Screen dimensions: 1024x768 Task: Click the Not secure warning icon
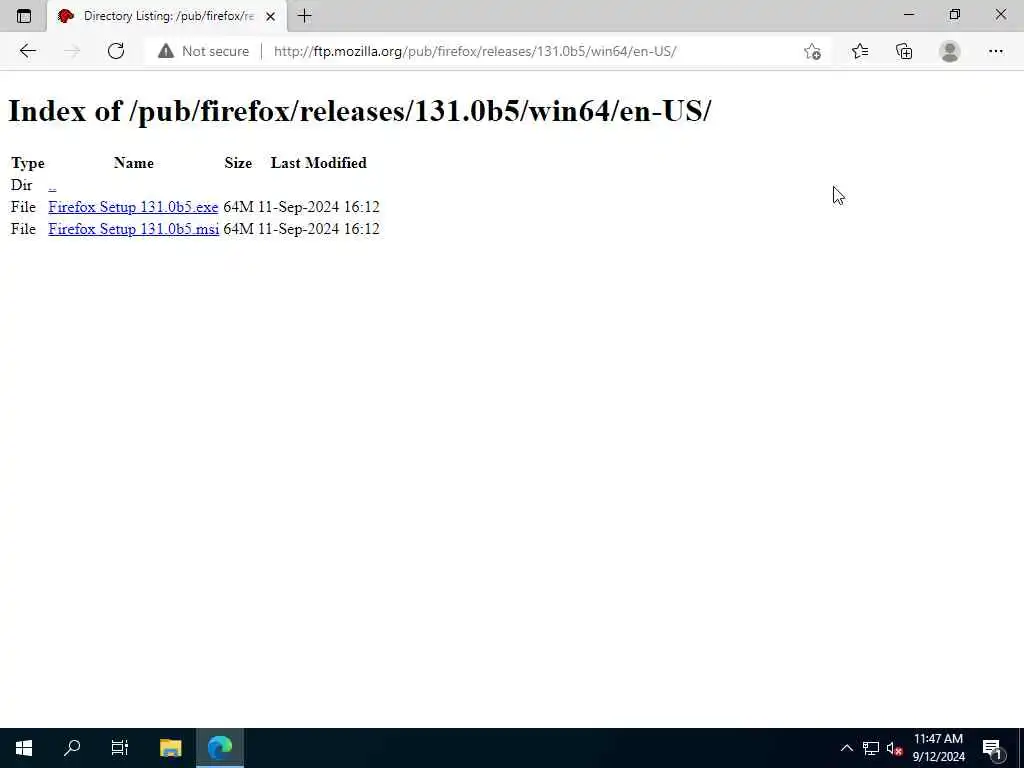pos(166,51)
